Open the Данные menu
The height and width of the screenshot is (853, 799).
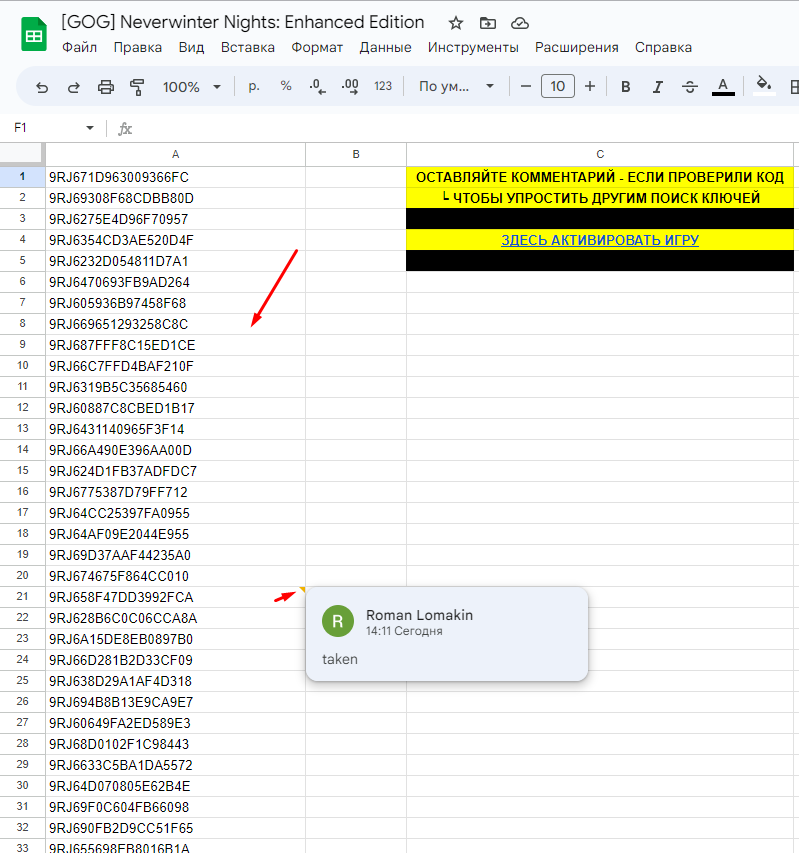point(385,47)
